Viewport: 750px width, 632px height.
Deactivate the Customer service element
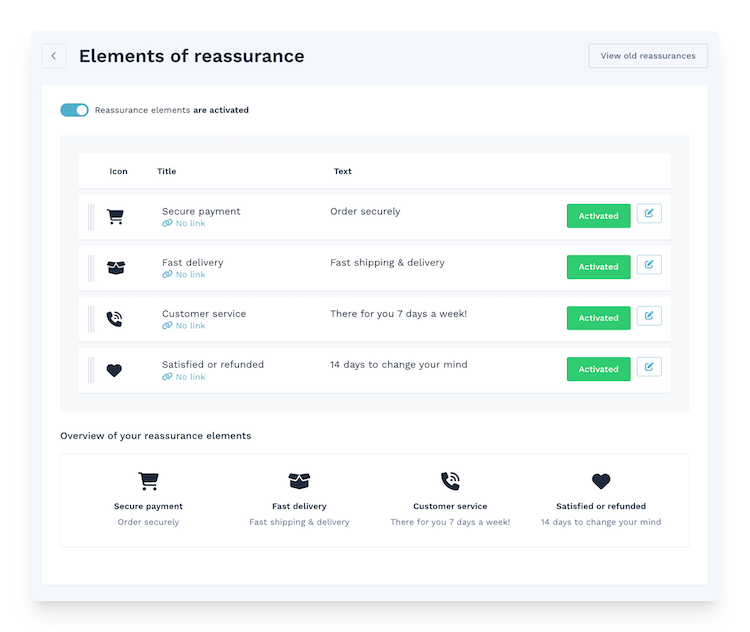(598, 318)
